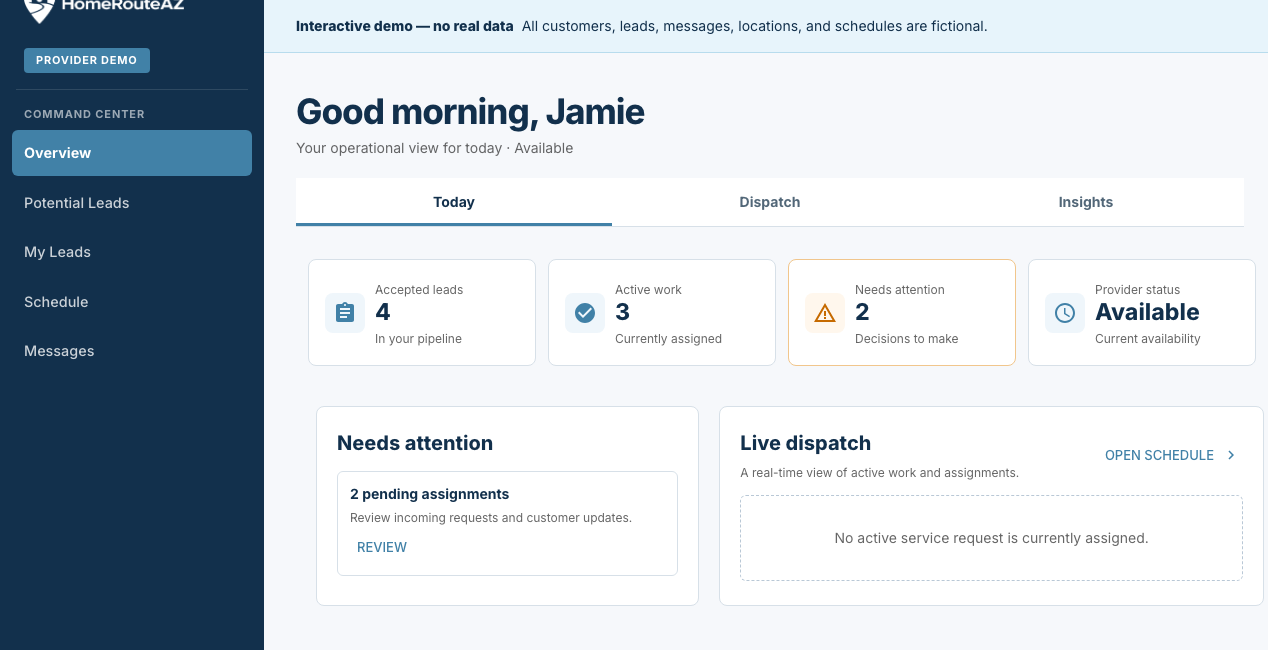This screenshot has height=650, width=1268.
Task: Open the Overview page in sidebar
Action: pos(132,153)
